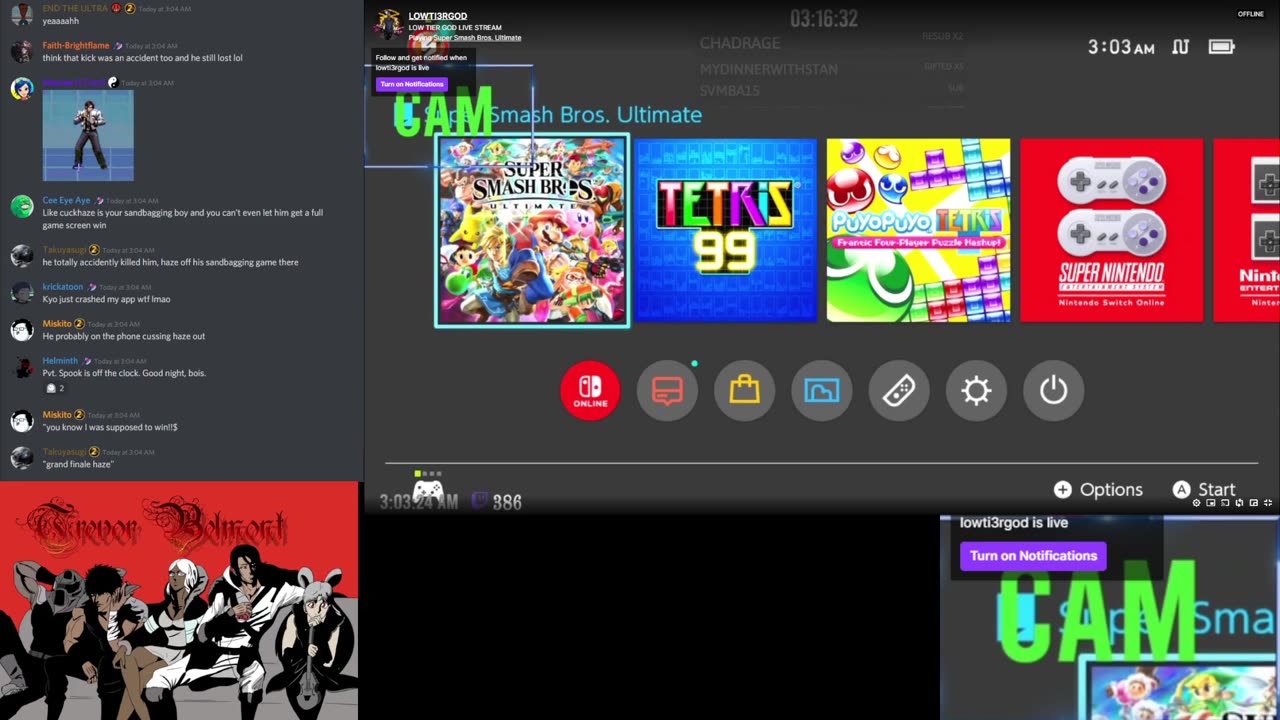This screenshot has width=1280, height=720.
Task: Click the green Cee Eye Aye avatar
Action: pyautogui.click(x=21, y=206)
